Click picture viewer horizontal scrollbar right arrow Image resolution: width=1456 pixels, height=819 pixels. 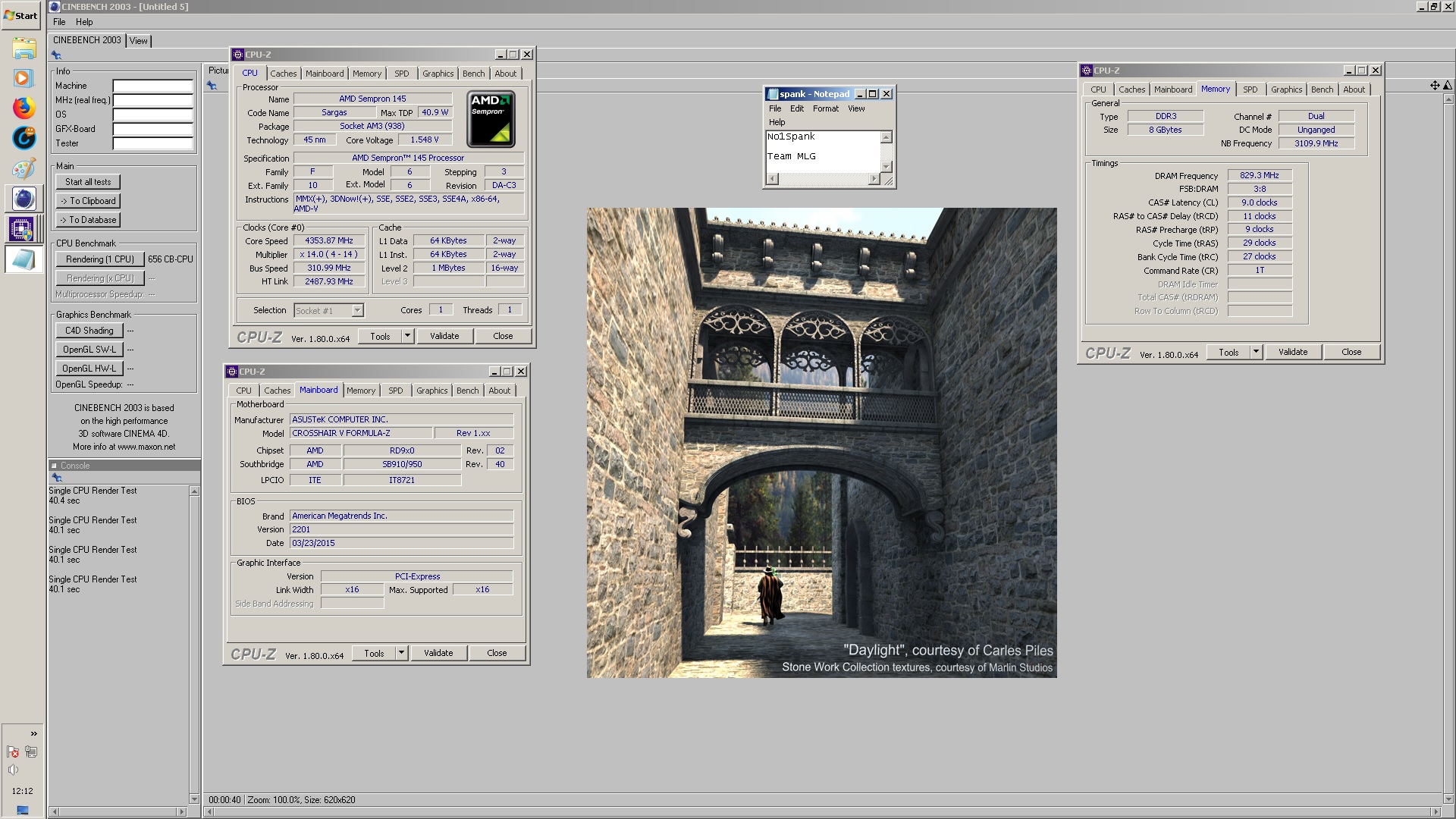point(1435,811)
